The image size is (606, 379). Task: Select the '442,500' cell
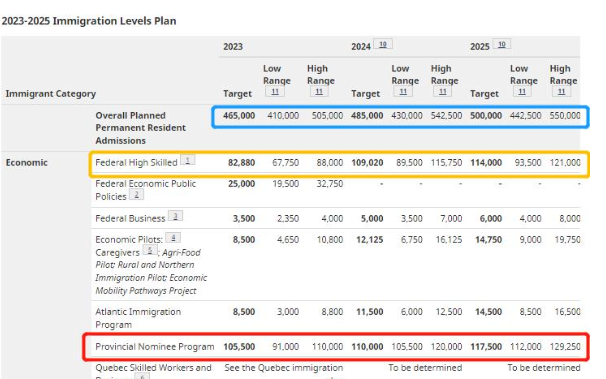(x=526, y=116)
